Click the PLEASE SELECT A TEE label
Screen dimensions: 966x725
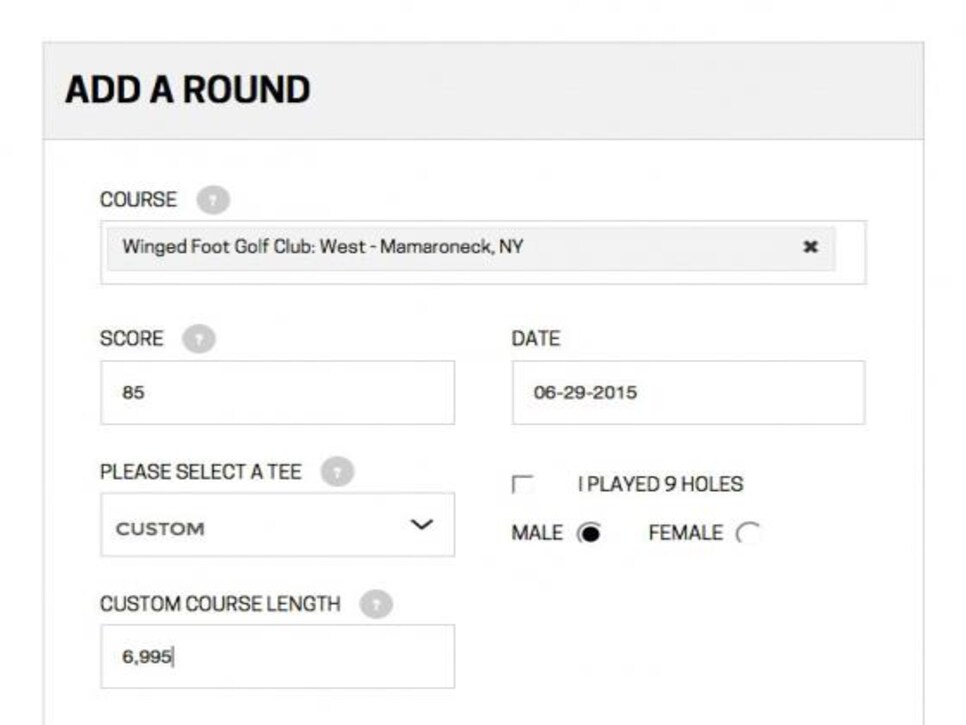(201, 472)
